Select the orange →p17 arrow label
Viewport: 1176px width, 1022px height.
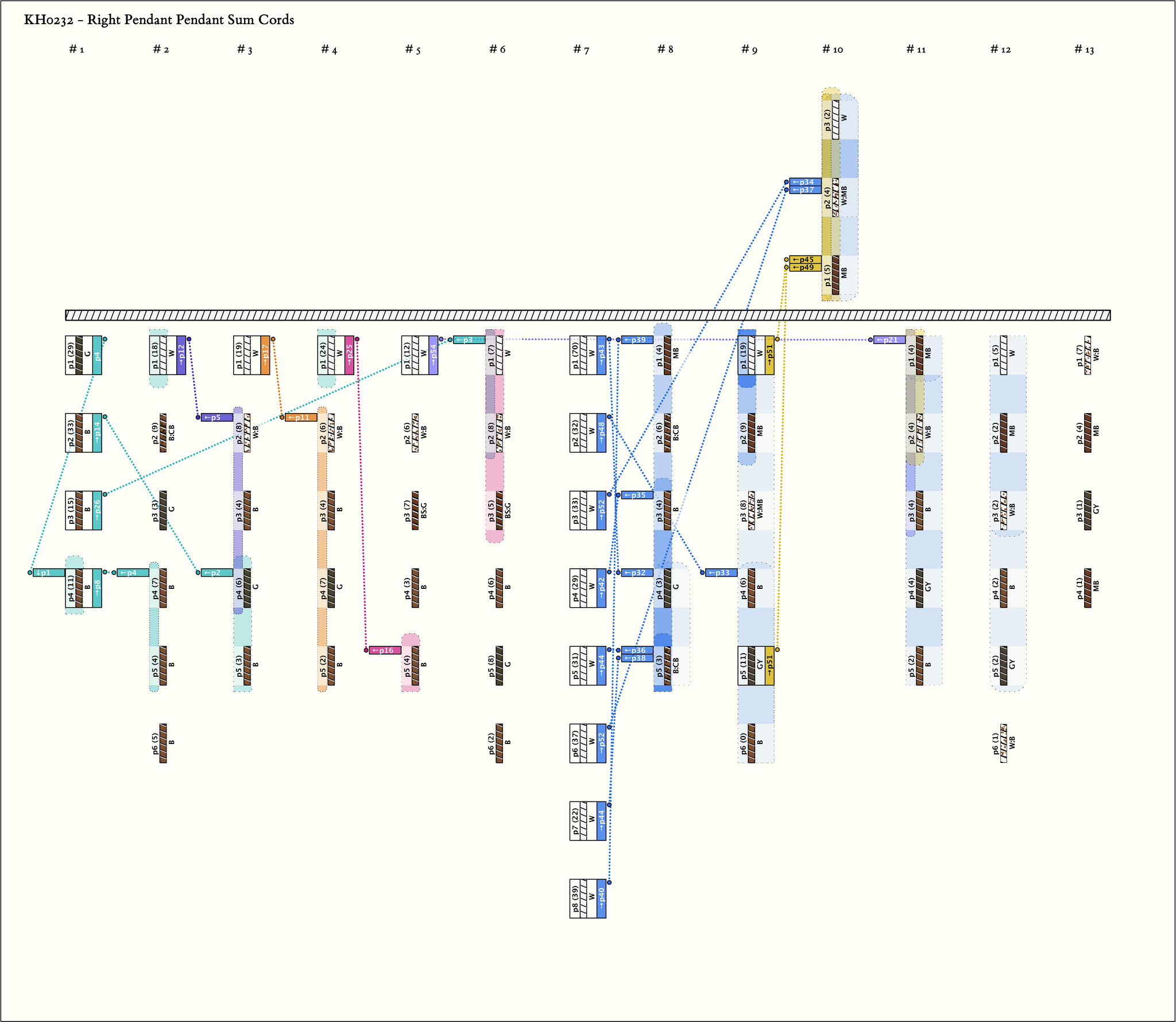click(x=265, y=355)
